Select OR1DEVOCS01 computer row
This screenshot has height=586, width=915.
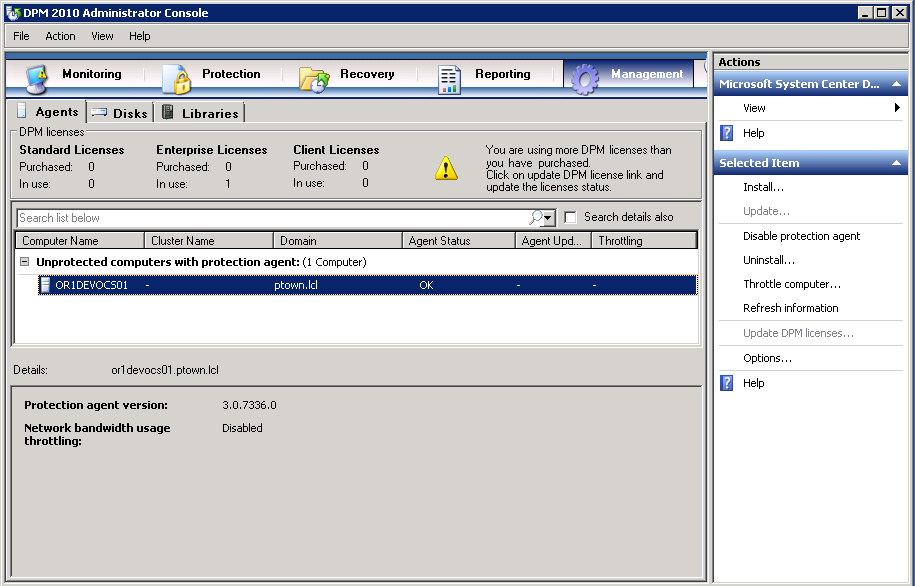pos(368,285)
